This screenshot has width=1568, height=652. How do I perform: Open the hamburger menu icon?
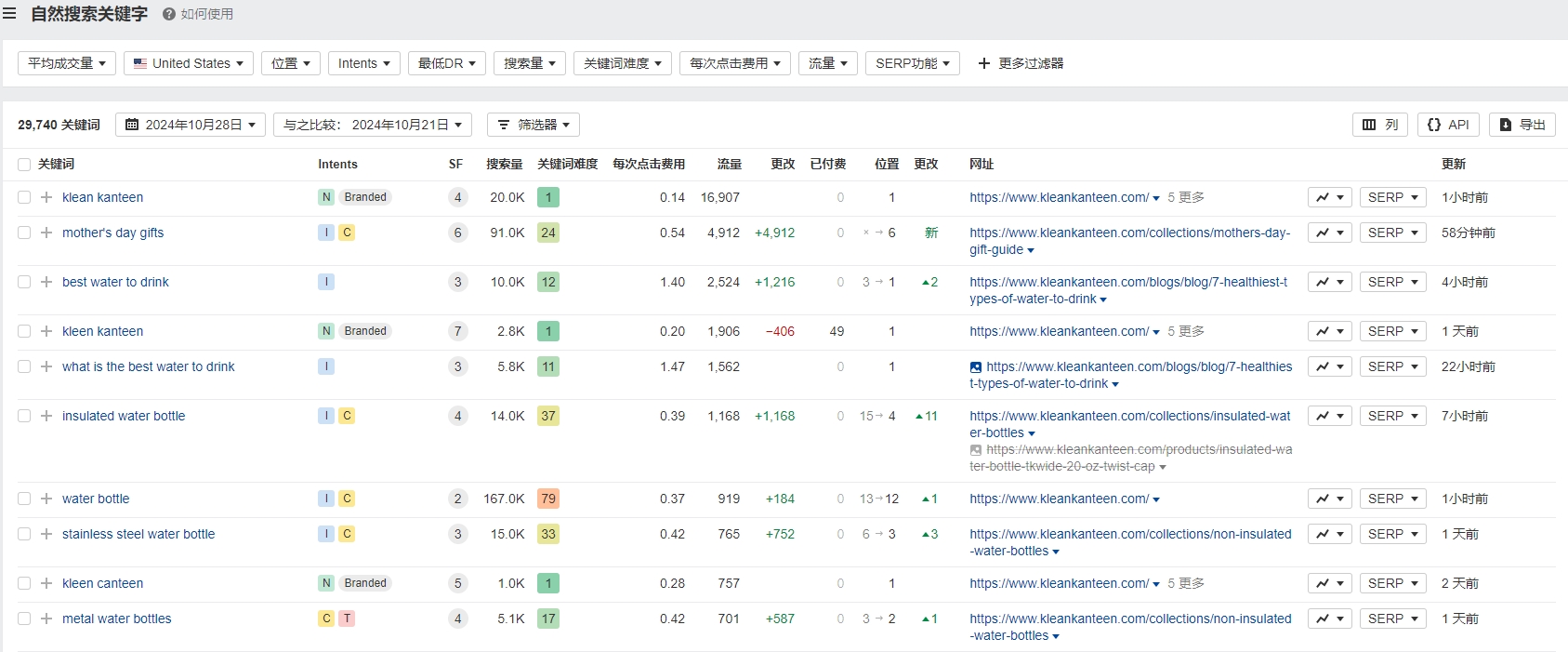(x=9, y=14)
